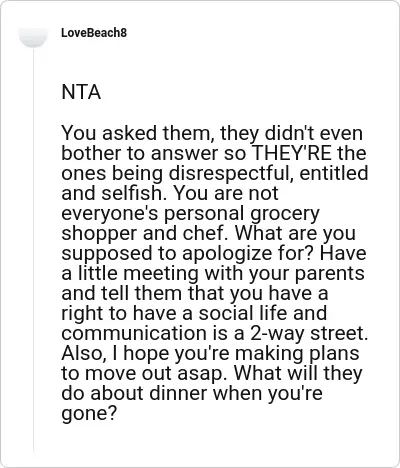Click the phrase "do about dinner when you're"
The height and width of the screenshot is (468, 400).
coord(192,393)
